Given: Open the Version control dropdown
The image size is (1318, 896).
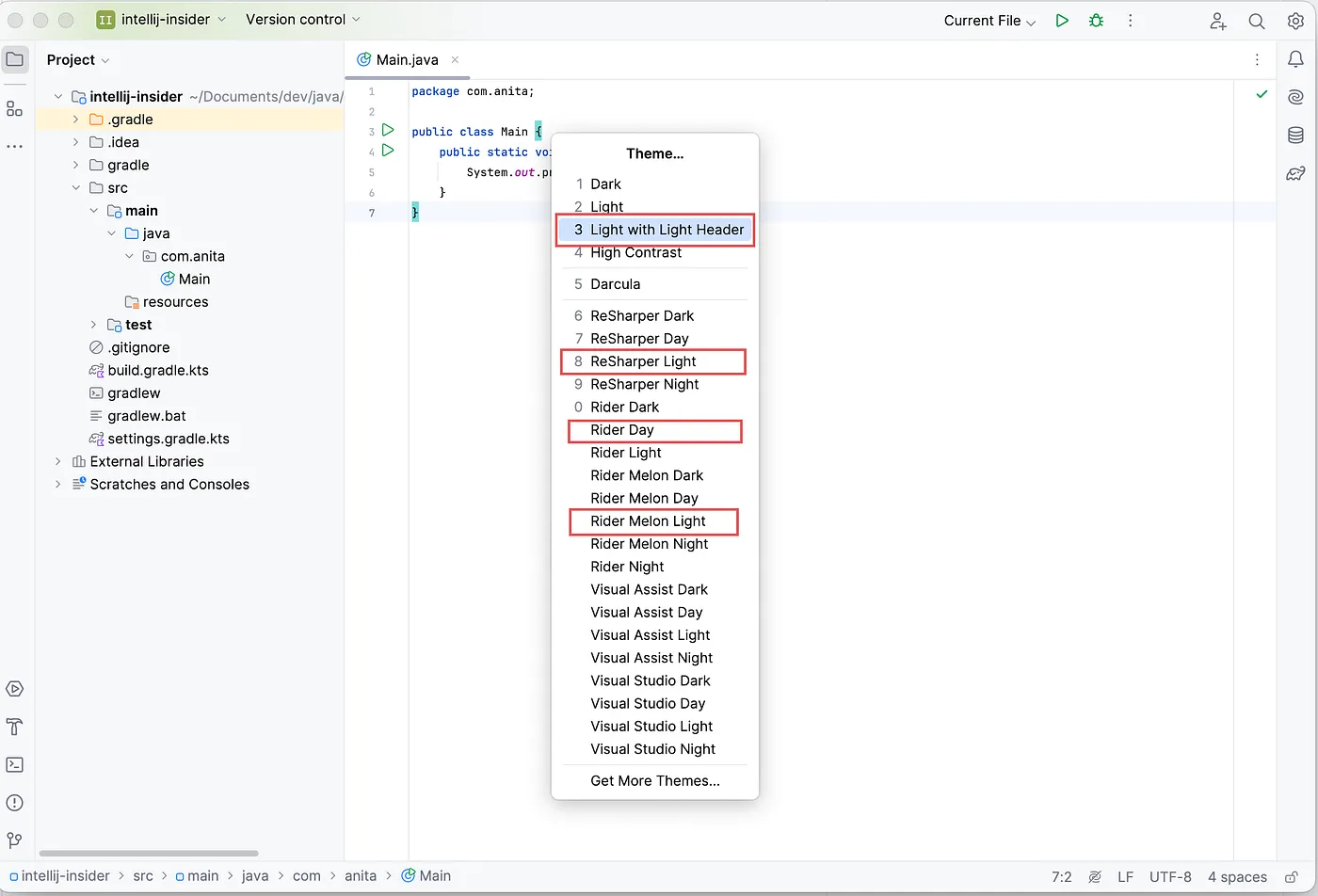Looking at the screenshot, I should point(302,19).
